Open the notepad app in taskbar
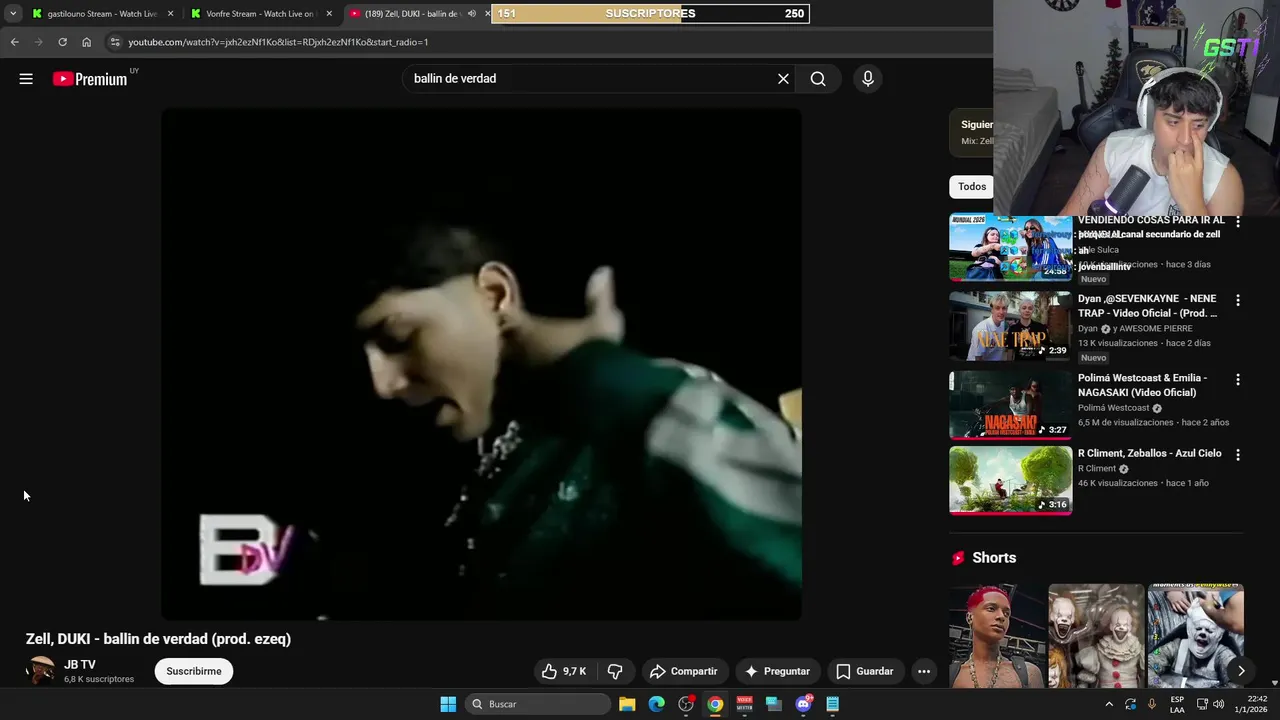1280x720 pixels. click(832, 704)
